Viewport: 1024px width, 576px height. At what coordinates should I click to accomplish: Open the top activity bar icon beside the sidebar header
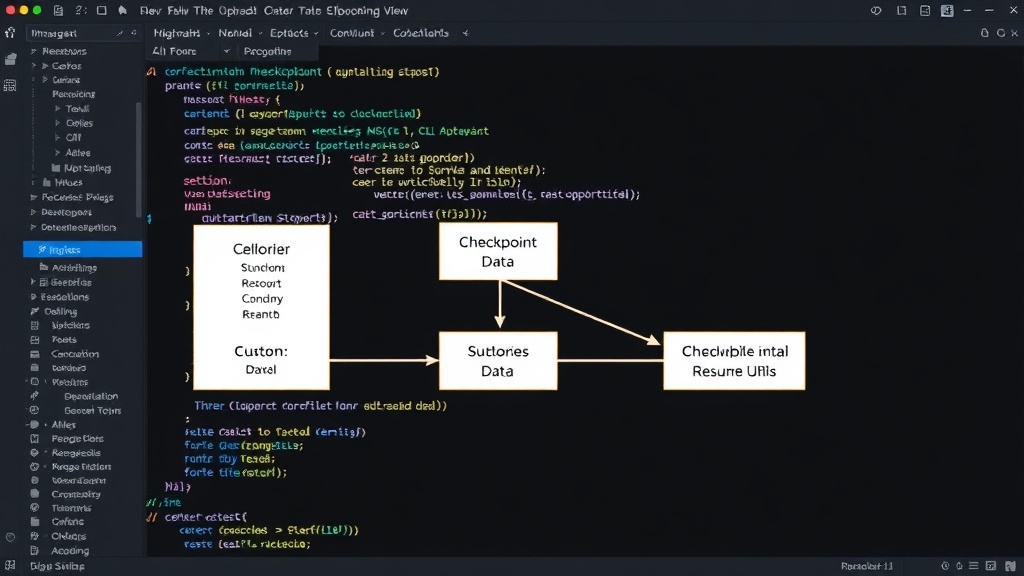click(x=10, y=33)
